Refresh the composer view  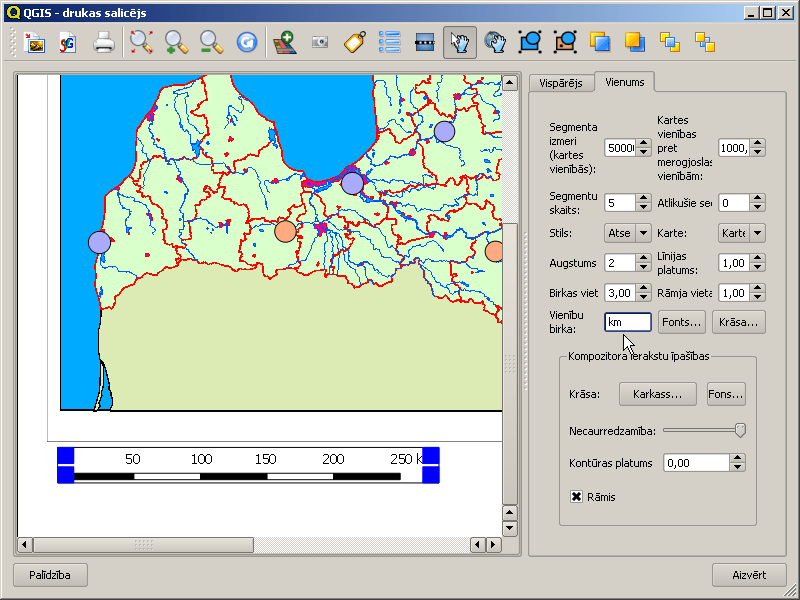pyautogui.click(x=247, y=43)
